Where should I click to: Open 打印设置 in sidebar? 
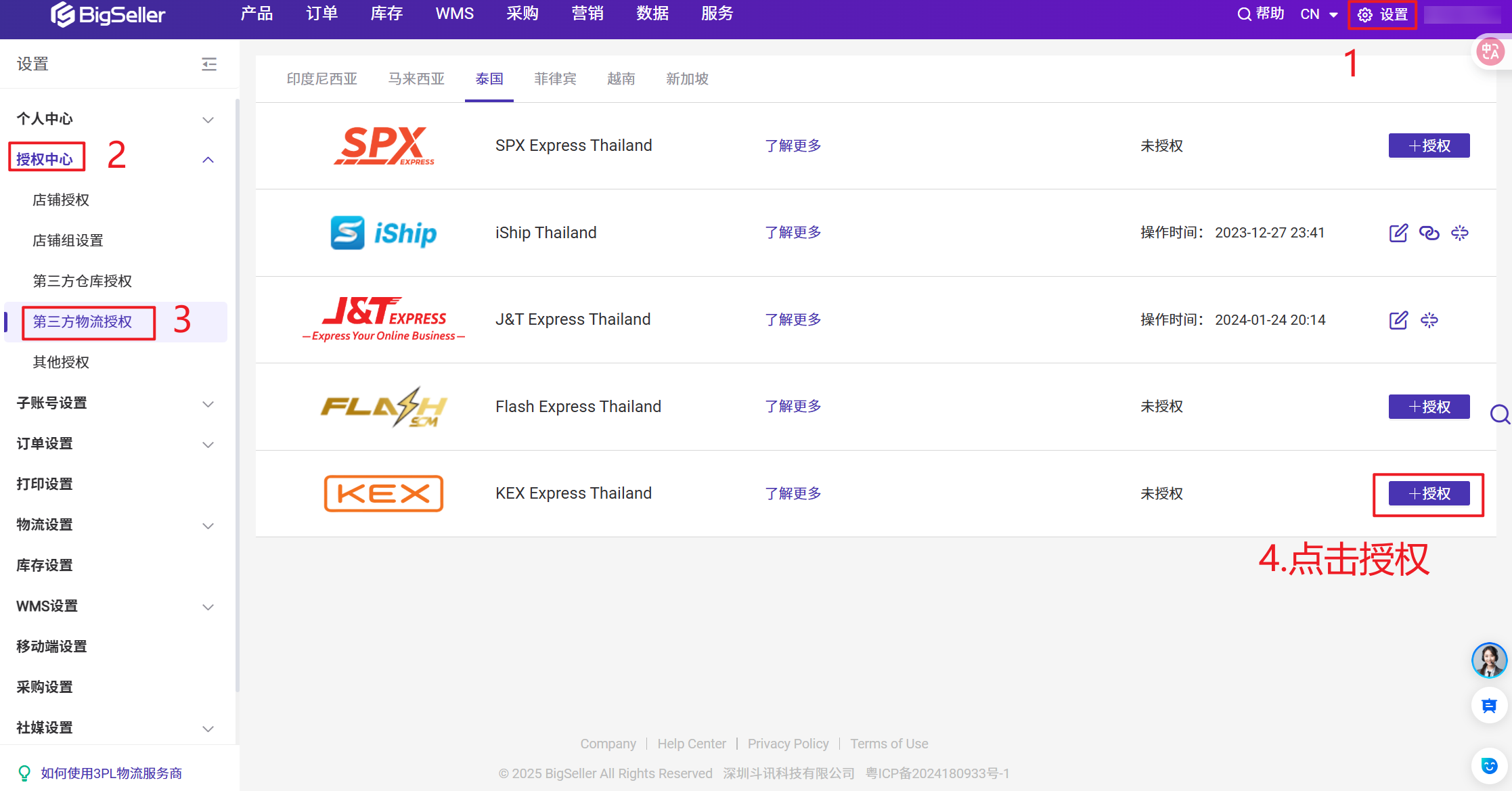pos(45,484)
